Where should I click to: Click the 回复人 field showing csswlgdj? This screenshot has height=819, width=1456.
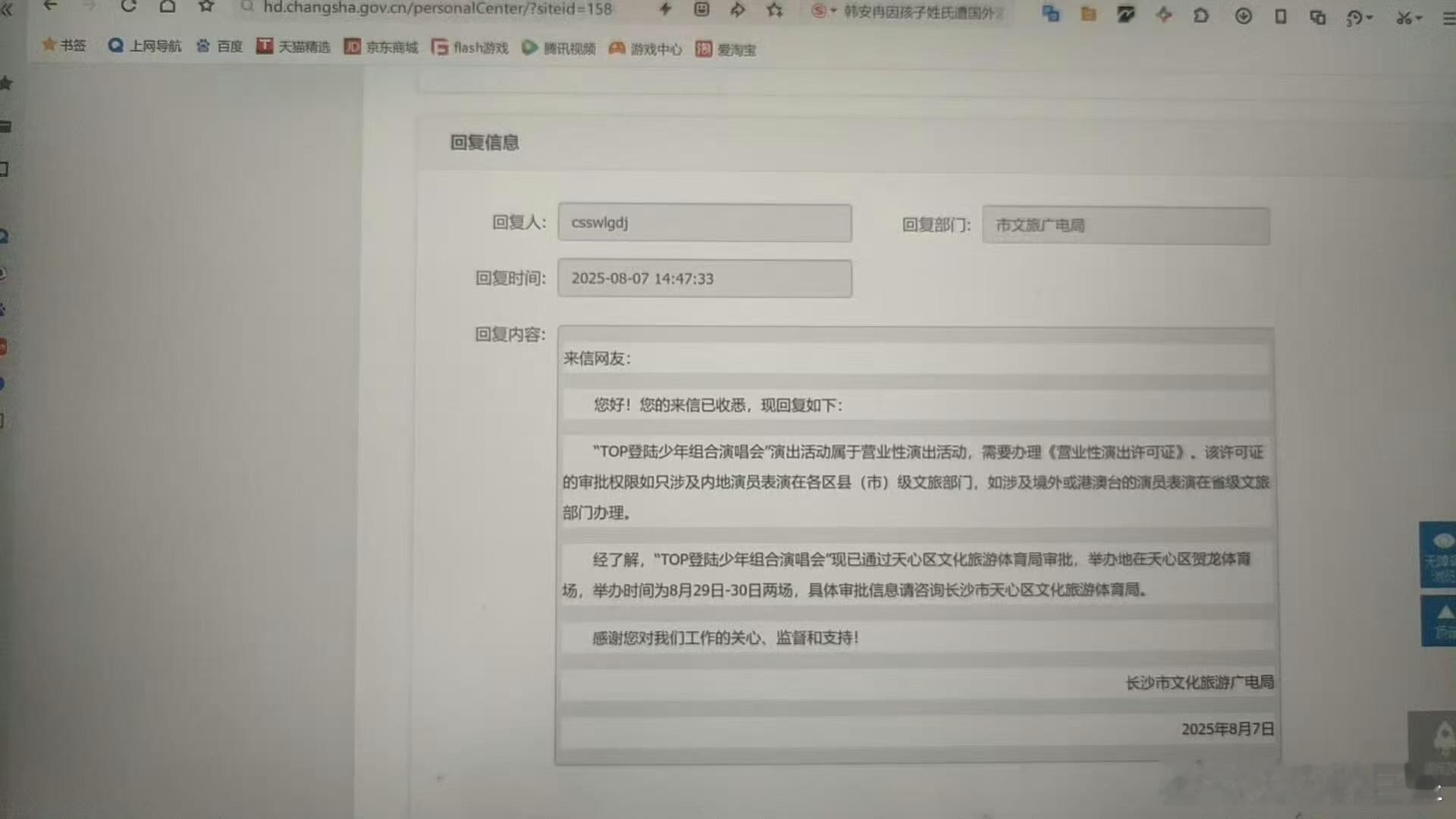704,223
